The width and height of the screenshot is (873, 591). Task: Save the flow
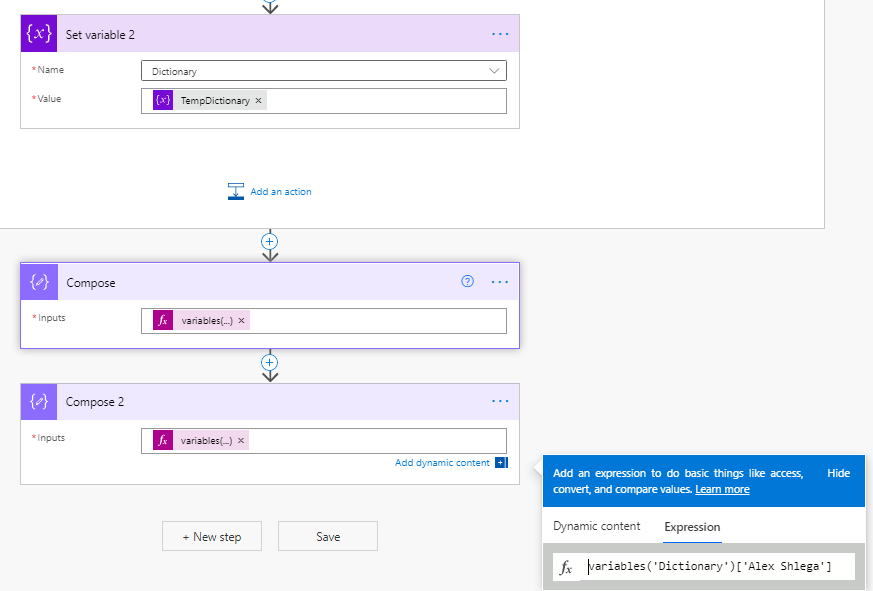(328, 537)
